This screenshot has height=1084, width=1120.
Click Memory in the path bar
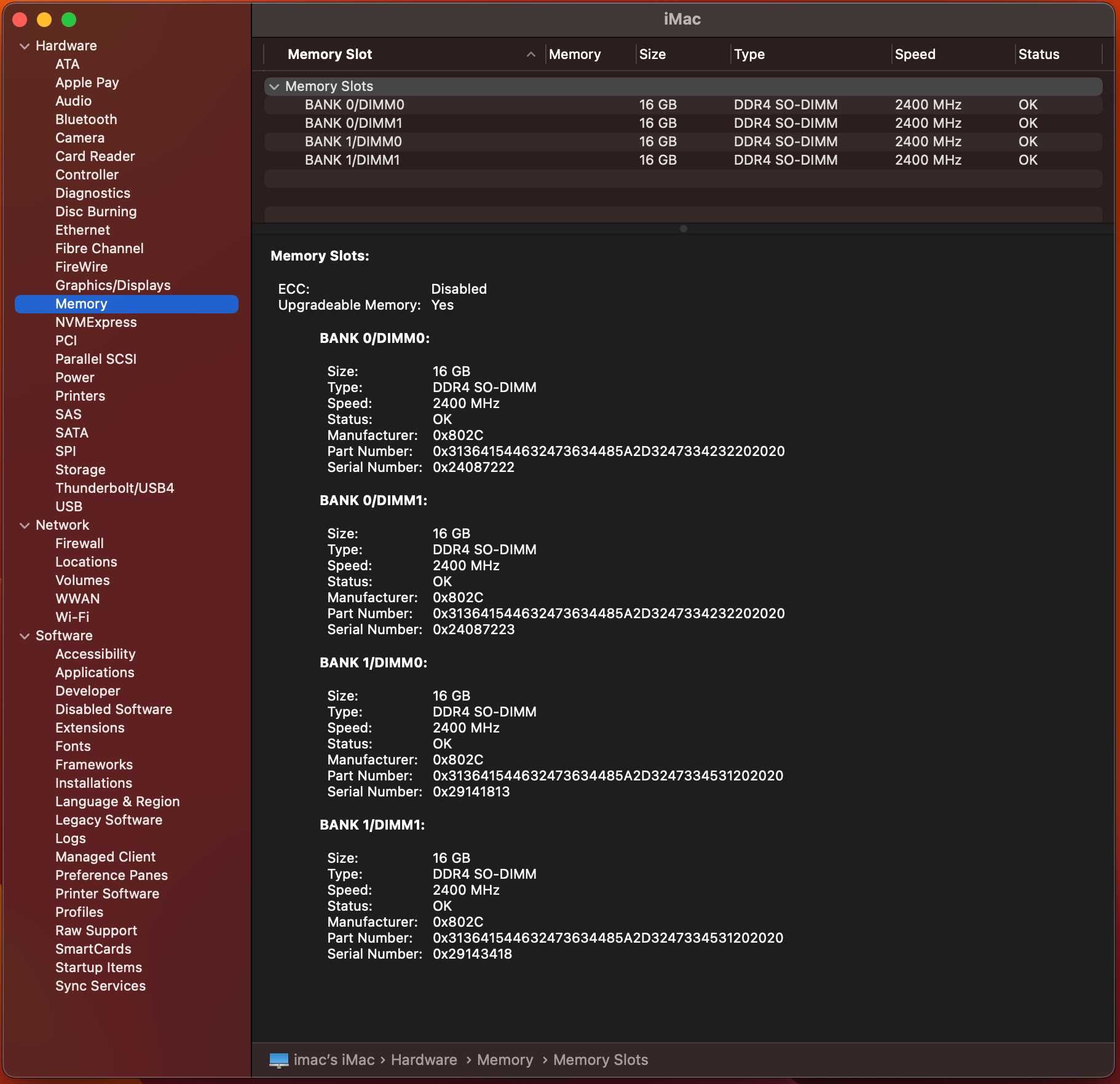click(505, 1060)
